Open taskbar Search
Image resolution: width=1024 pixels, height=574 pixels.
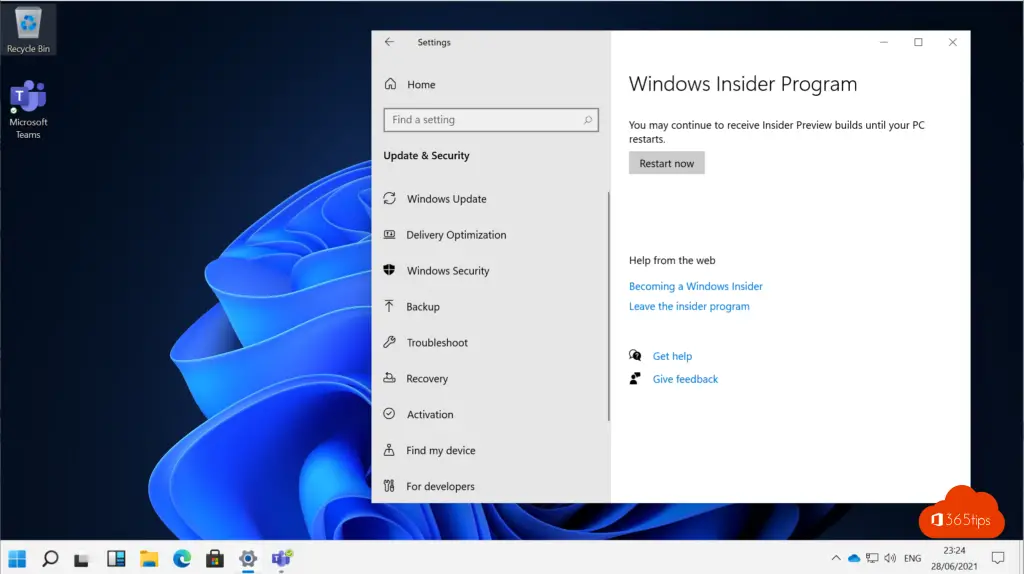pyautogui.click(x=50, y=558)
